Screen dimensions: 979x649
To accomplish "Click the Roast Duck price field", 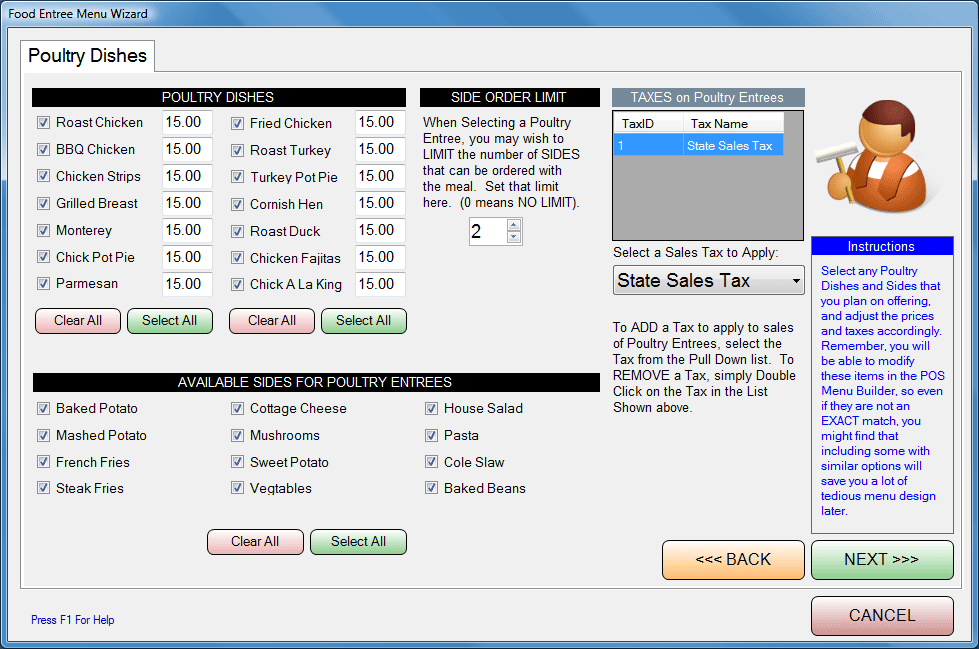I will point(379,230).
